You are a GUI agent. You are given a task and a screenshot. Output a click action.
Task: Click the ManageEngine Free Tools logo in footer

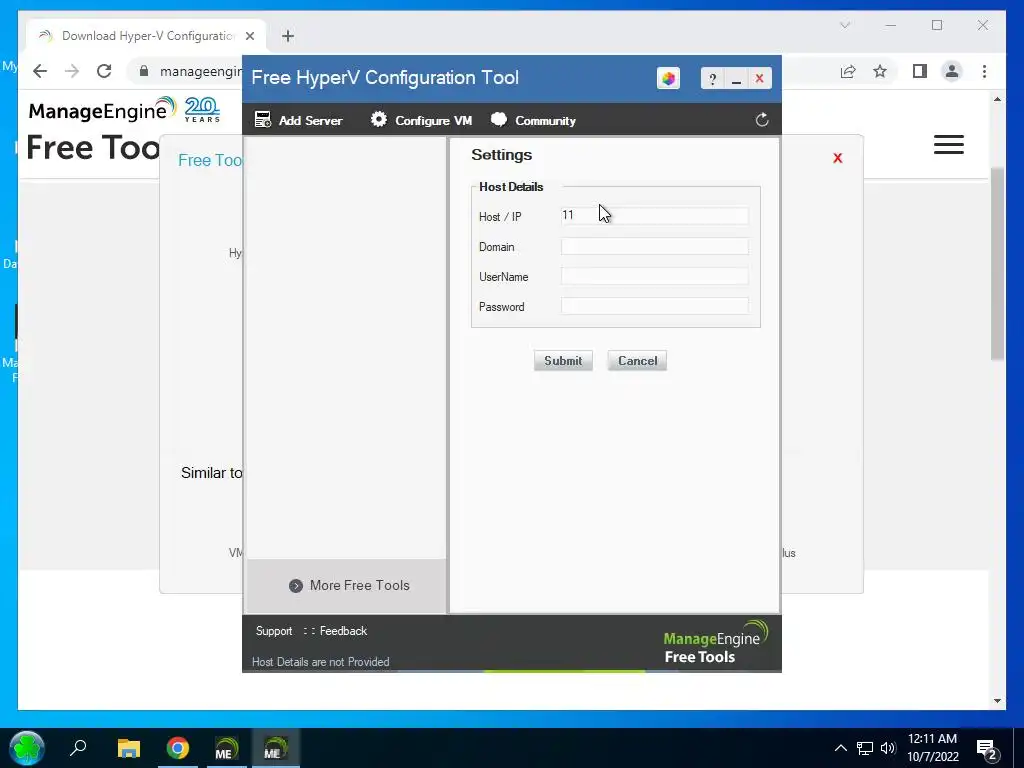click(714, 643)
